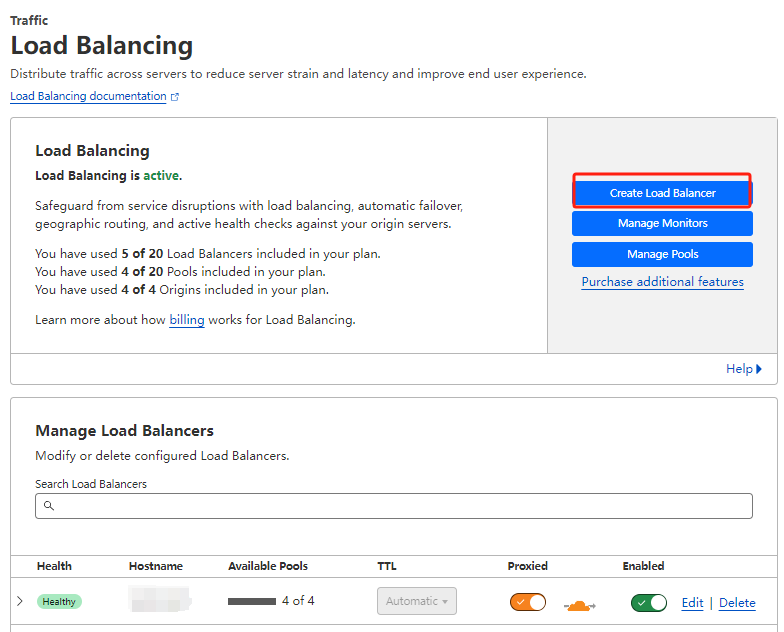Image resolution: width=784 pixels, height=632 pixels.
Task: Open Manage Monitors
Action: coord(662,223)
